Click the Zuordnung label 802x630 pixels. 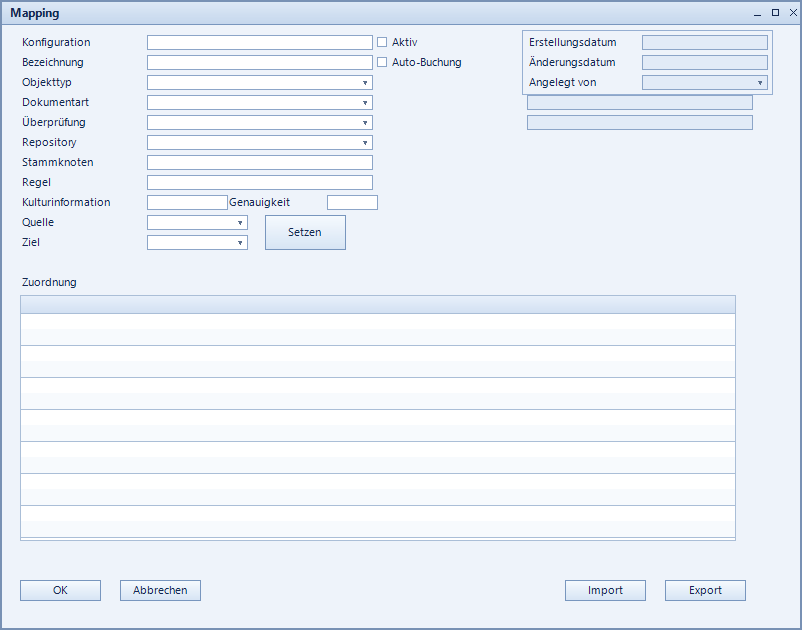[49, 282]
